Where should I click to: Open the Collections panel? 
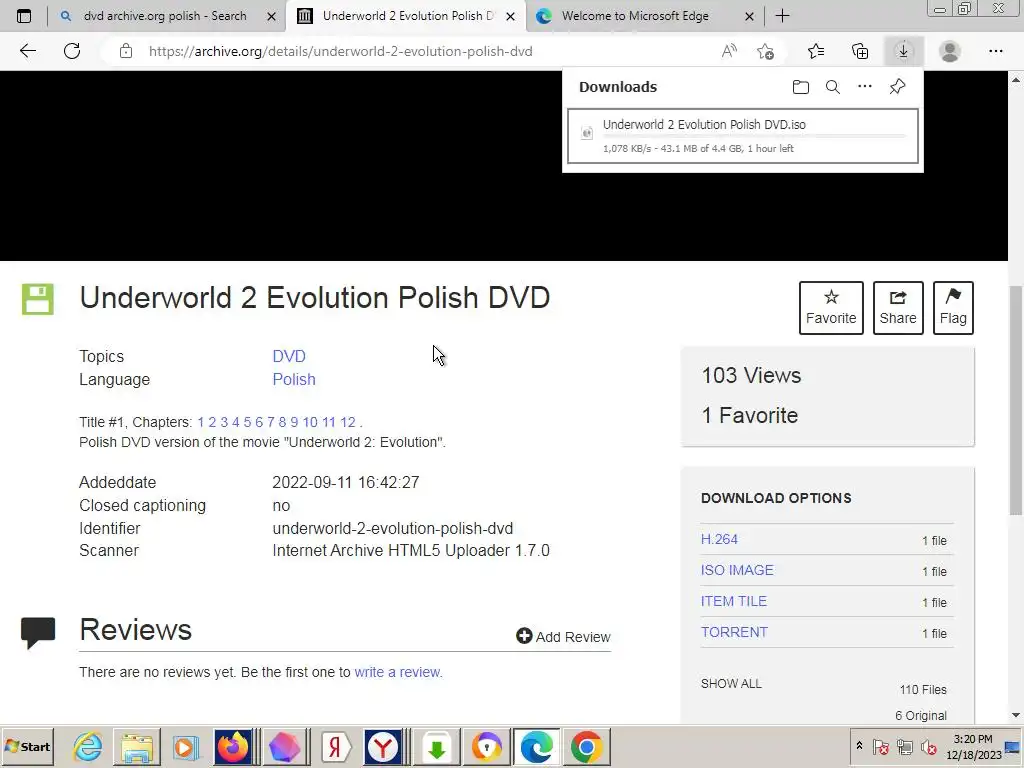[x=860, y=51]
